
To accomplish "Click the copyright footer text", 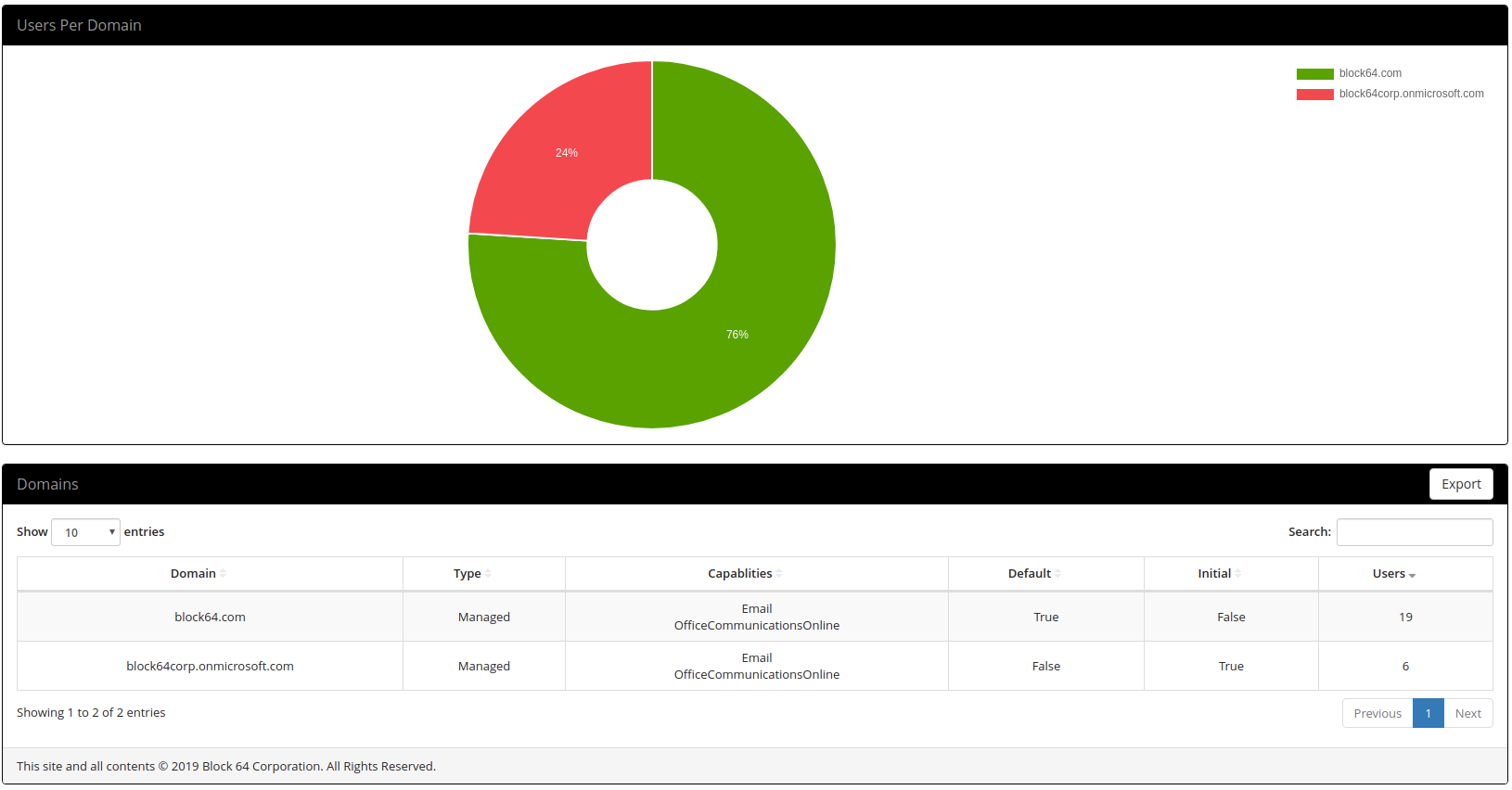I will click(226, 766).
